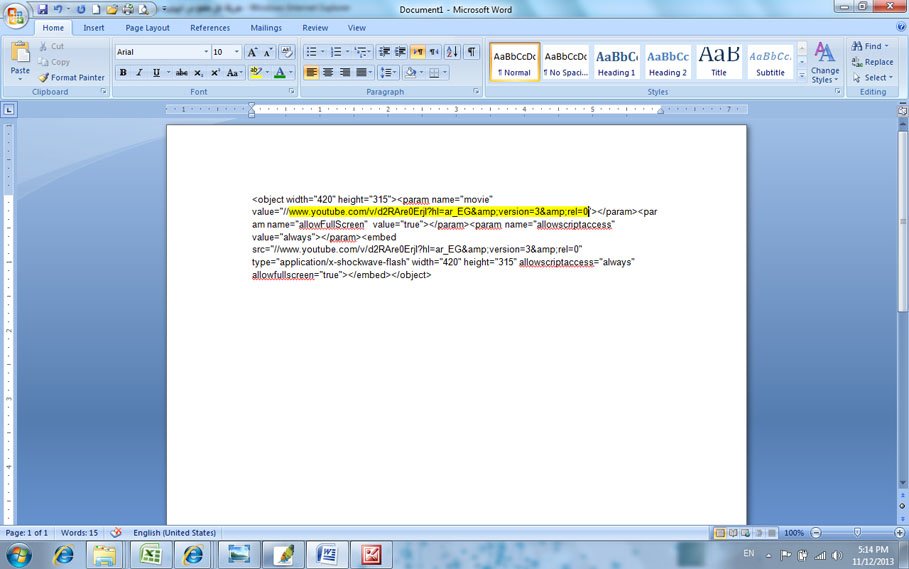Toggle Strikethrough formatting

(181, 72)
